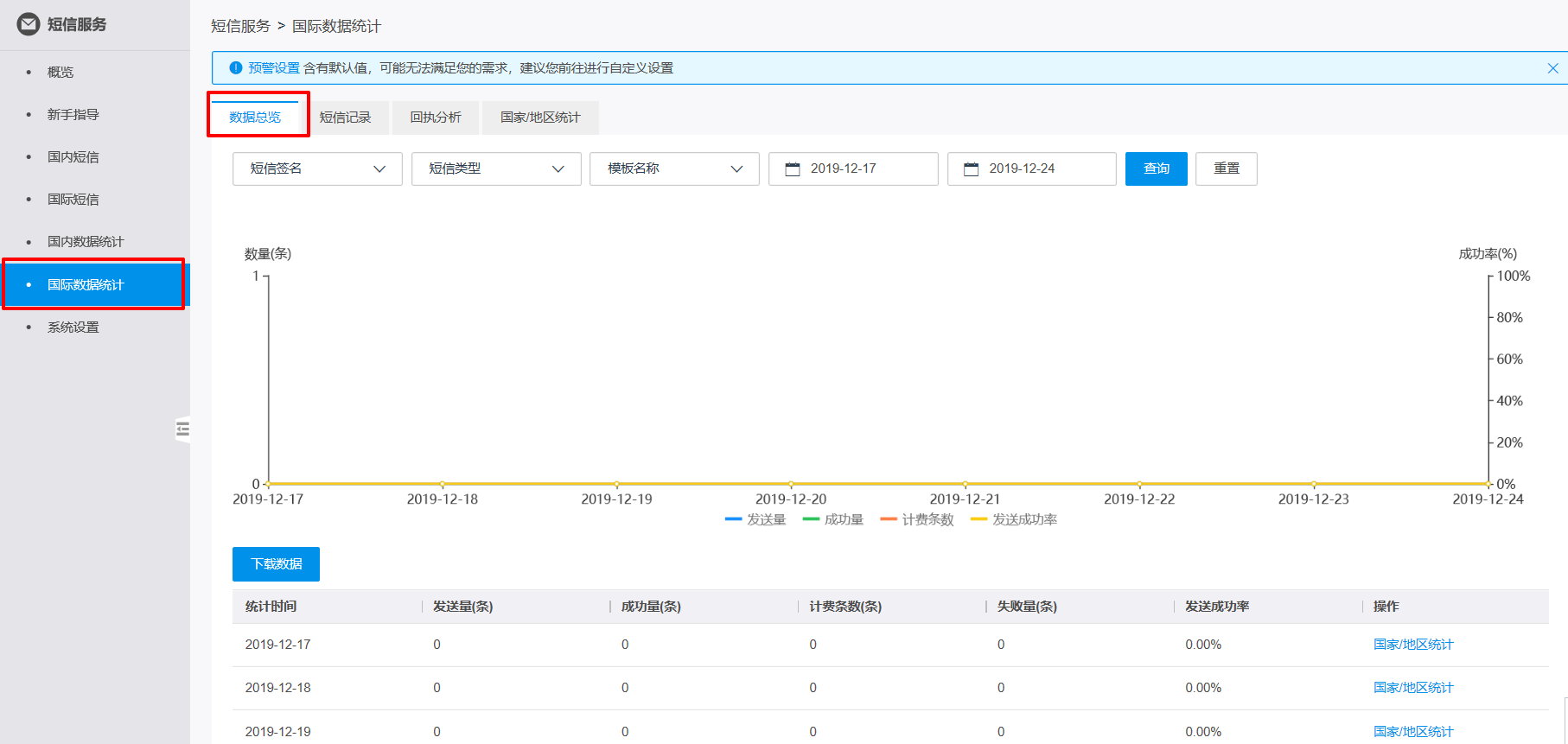
Task: Click the 0.00% cell in 2019-12-19 row
Action: tap(1203, 732)
